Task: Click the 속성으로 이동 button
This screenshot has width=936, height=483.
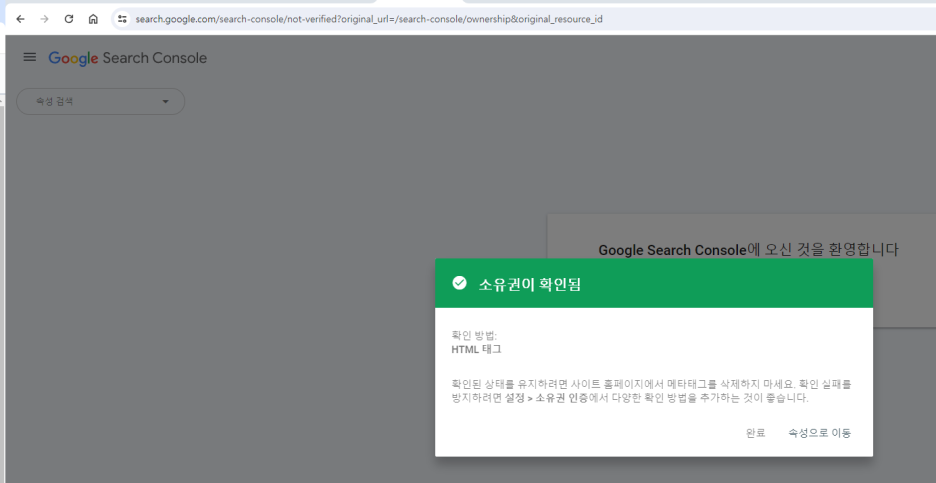Action: click(819, 433)
